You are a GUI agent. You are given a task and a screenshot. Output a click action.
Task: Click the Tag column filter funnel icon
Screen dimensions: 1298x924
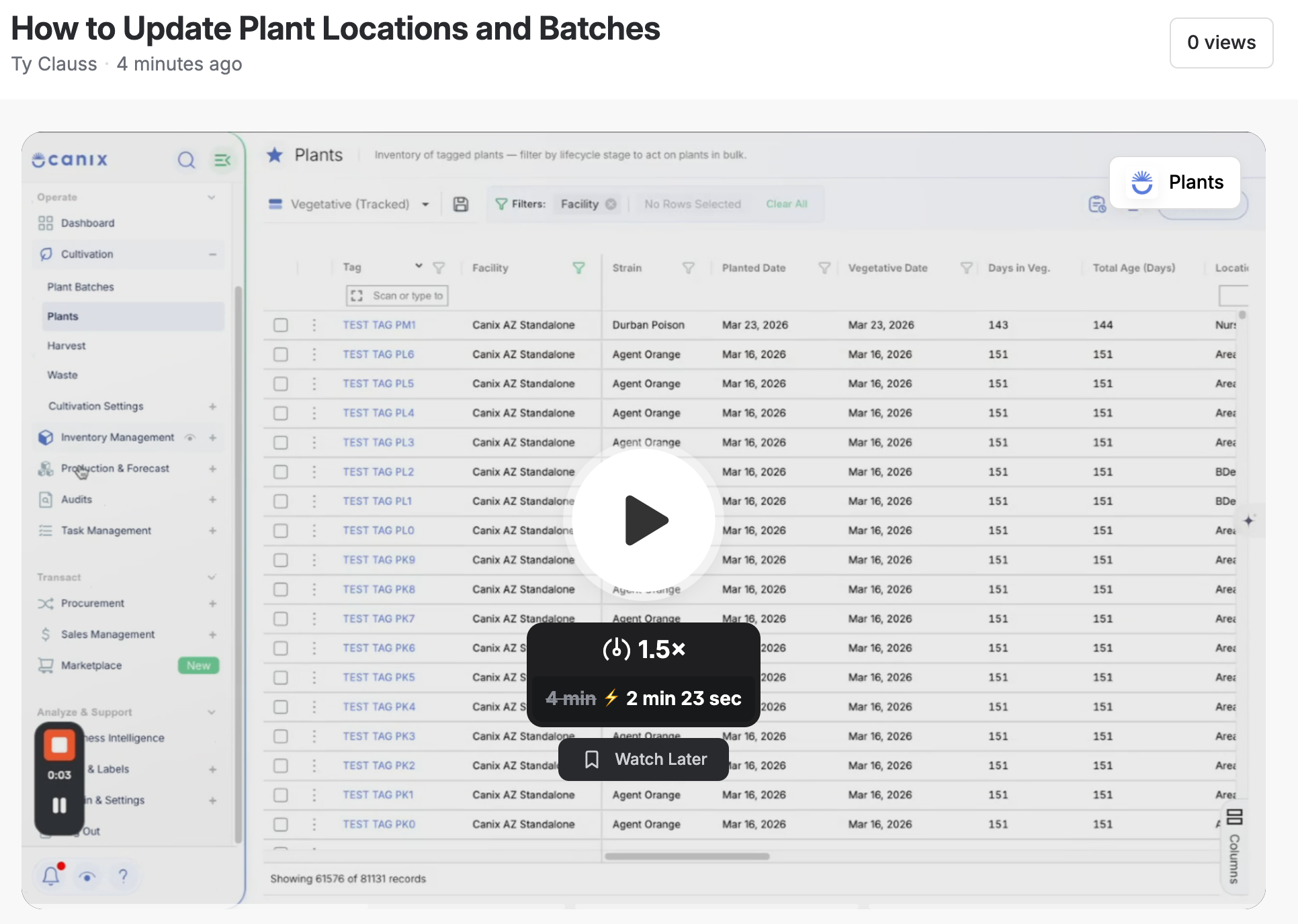click(439, 268)
